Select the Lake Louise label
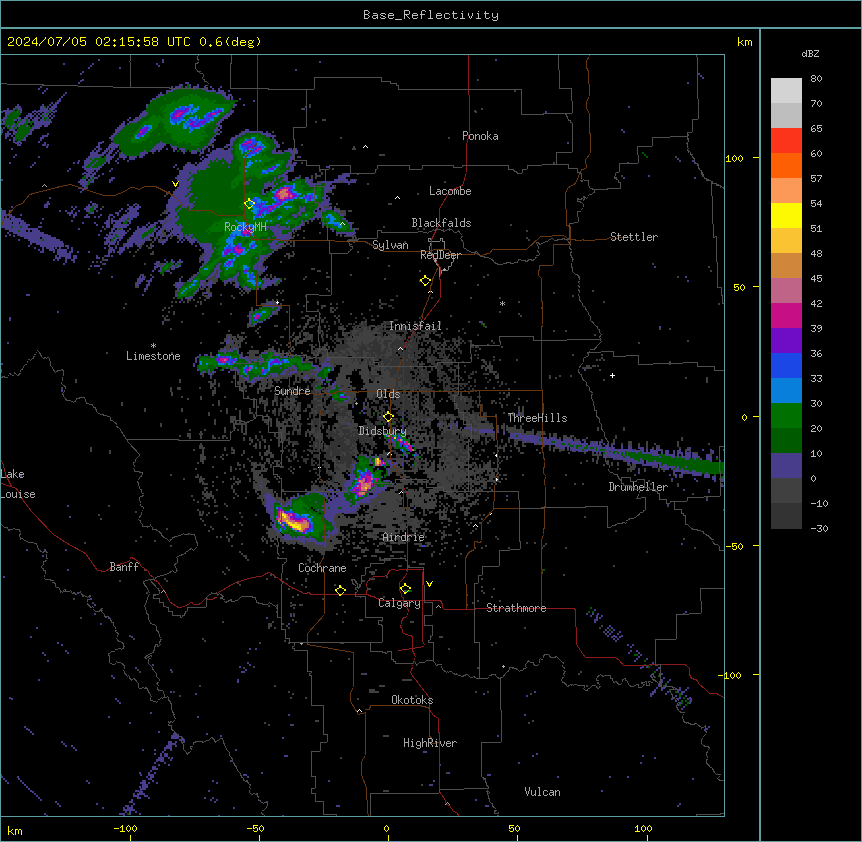 point(18,484)
